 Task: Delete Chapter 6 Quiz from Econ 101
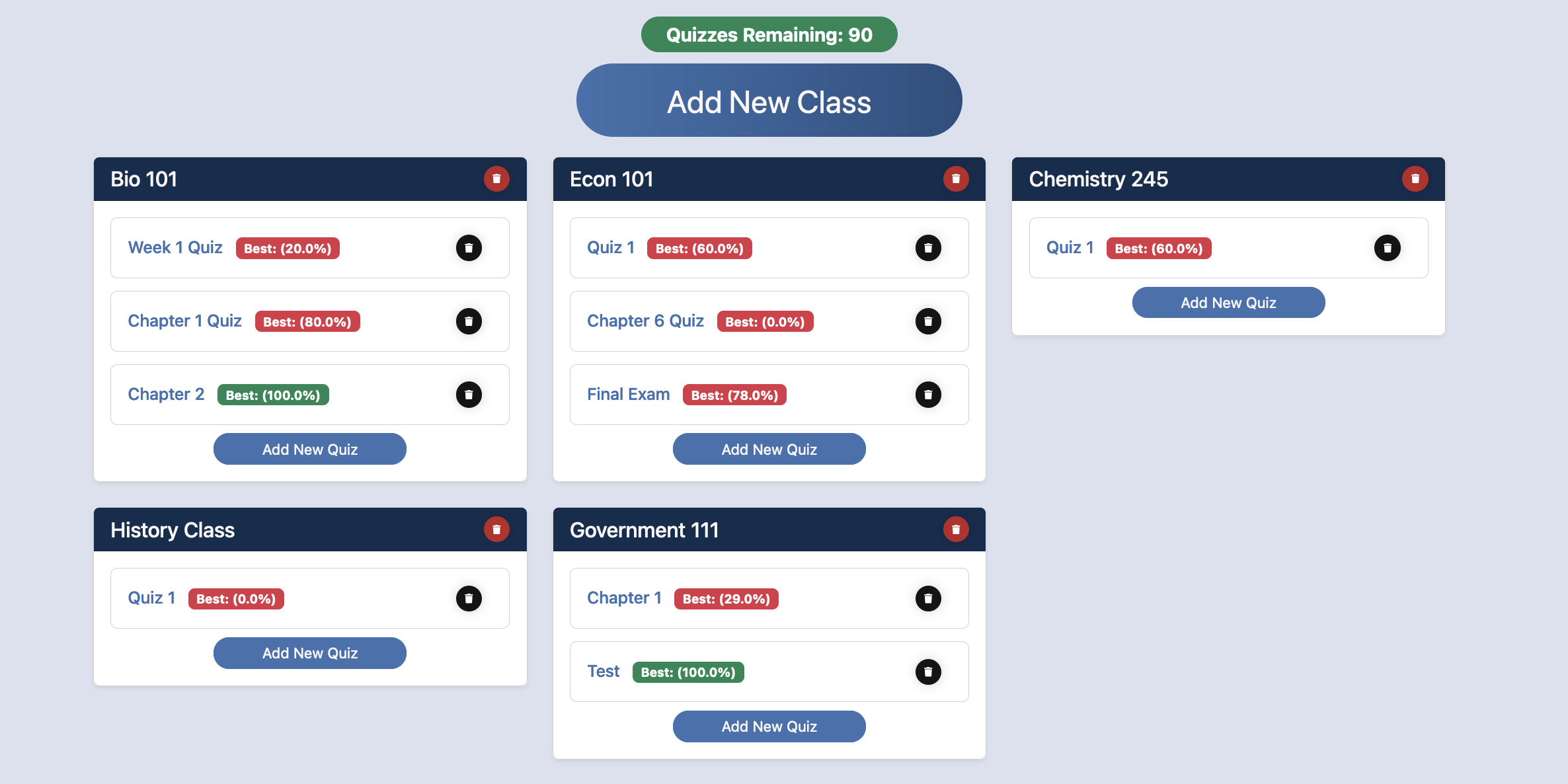(x=928, y=321)
